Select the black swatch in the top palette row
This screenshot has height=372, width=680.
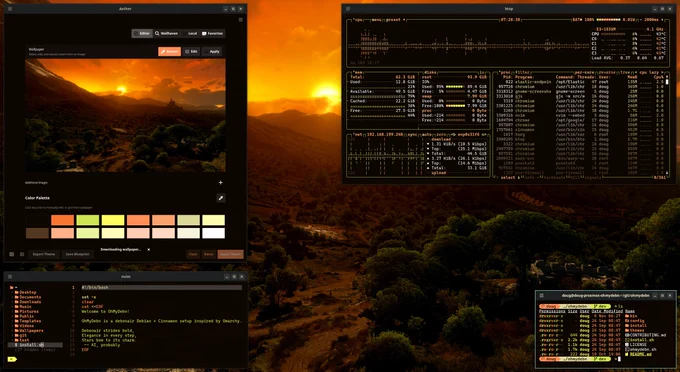37,220
